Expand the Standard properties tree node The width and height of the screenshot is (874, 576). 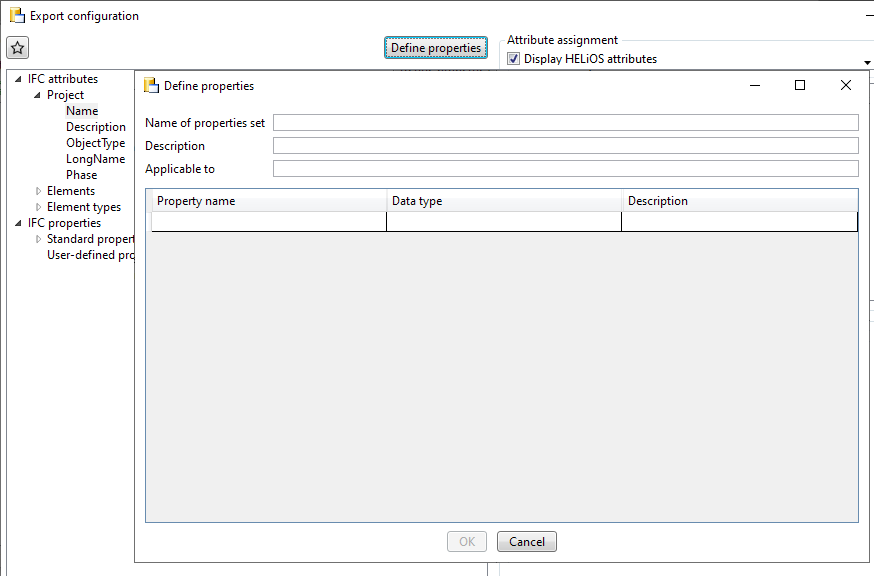pyautogui.click(x=38, y=239)
